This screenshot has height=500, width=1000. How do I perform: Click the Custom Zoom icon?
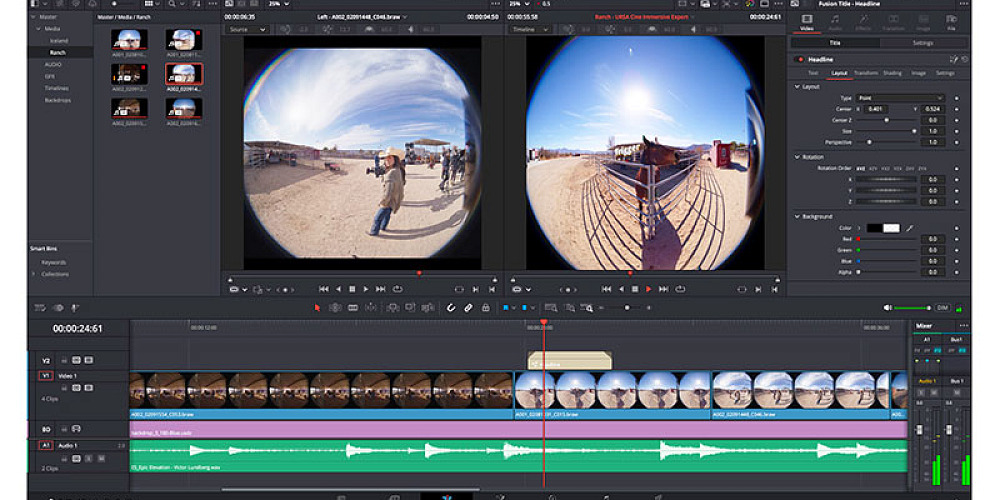(587, 307)
